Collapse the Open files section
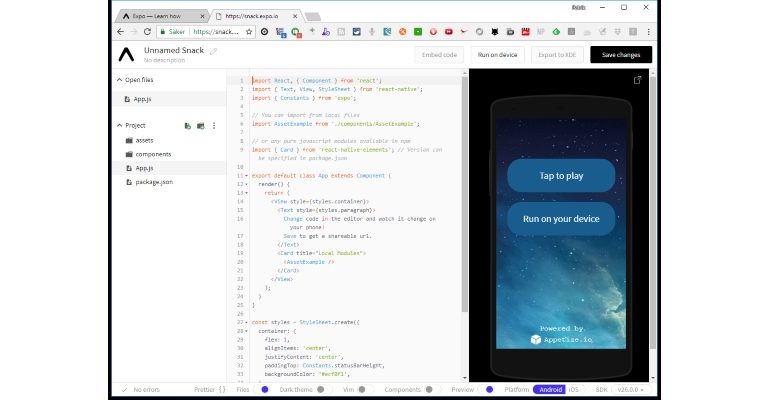 pyautogui.click(x=118, y=79)
